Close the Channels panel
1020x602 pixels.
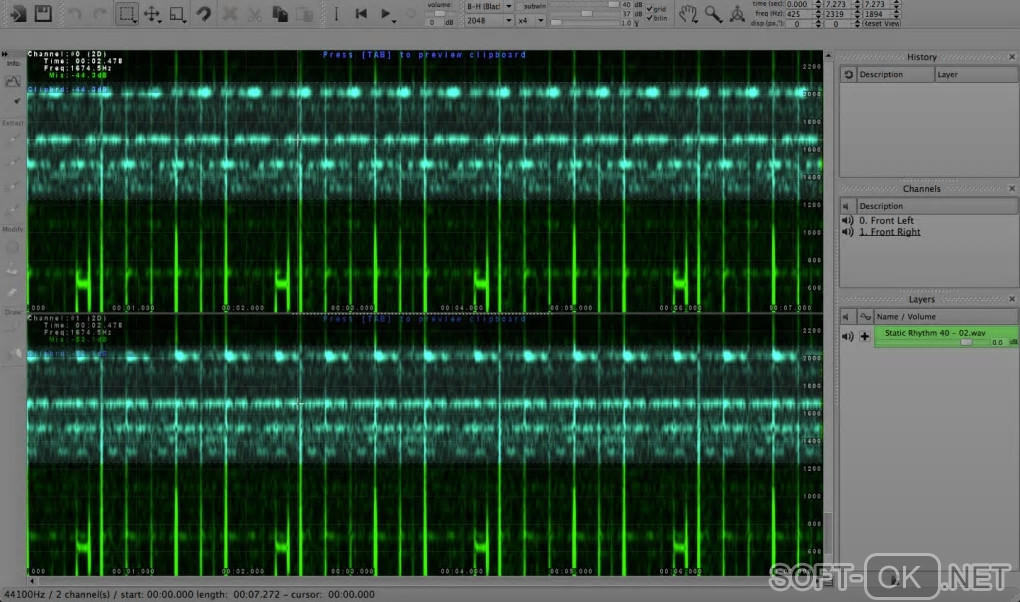click(x=1012, y=189)
